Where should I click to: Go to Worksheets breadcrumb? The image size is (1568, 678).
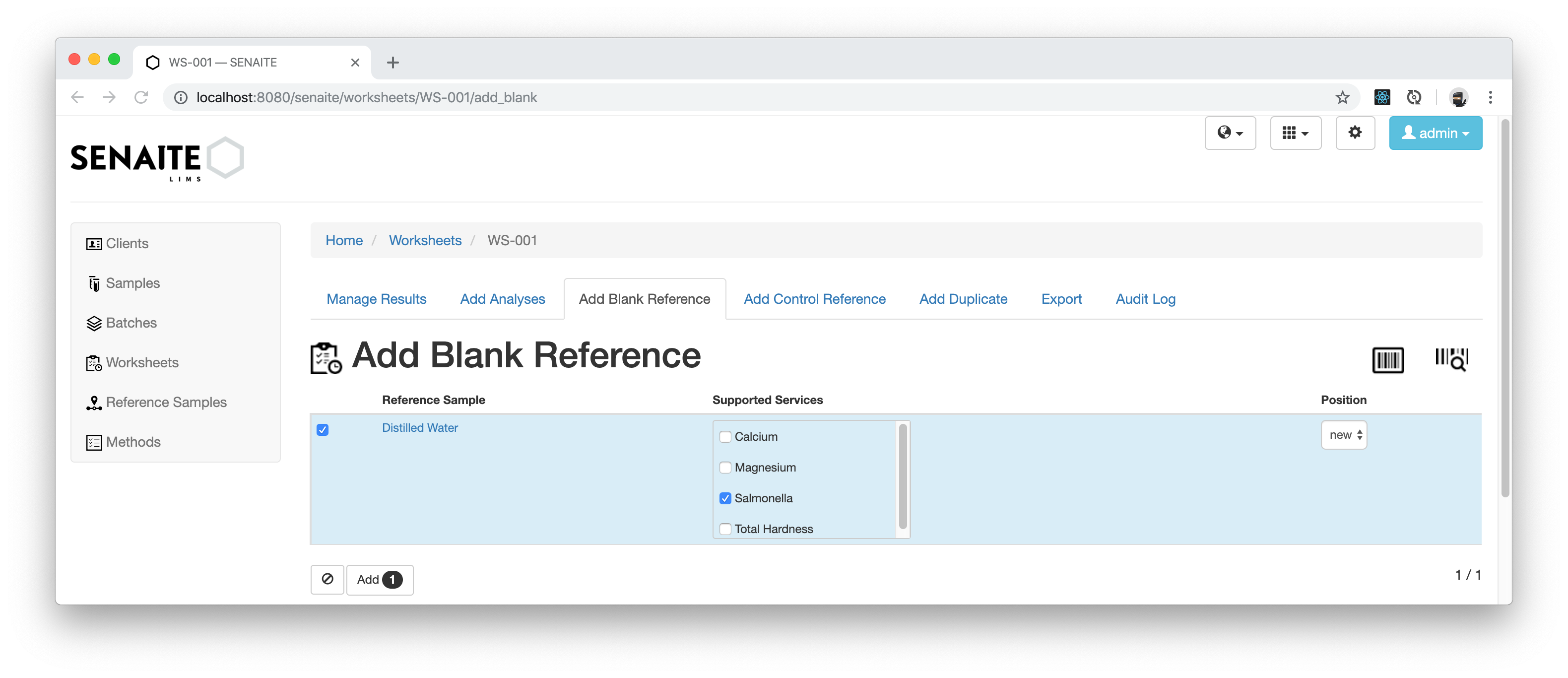click(425, 240)
